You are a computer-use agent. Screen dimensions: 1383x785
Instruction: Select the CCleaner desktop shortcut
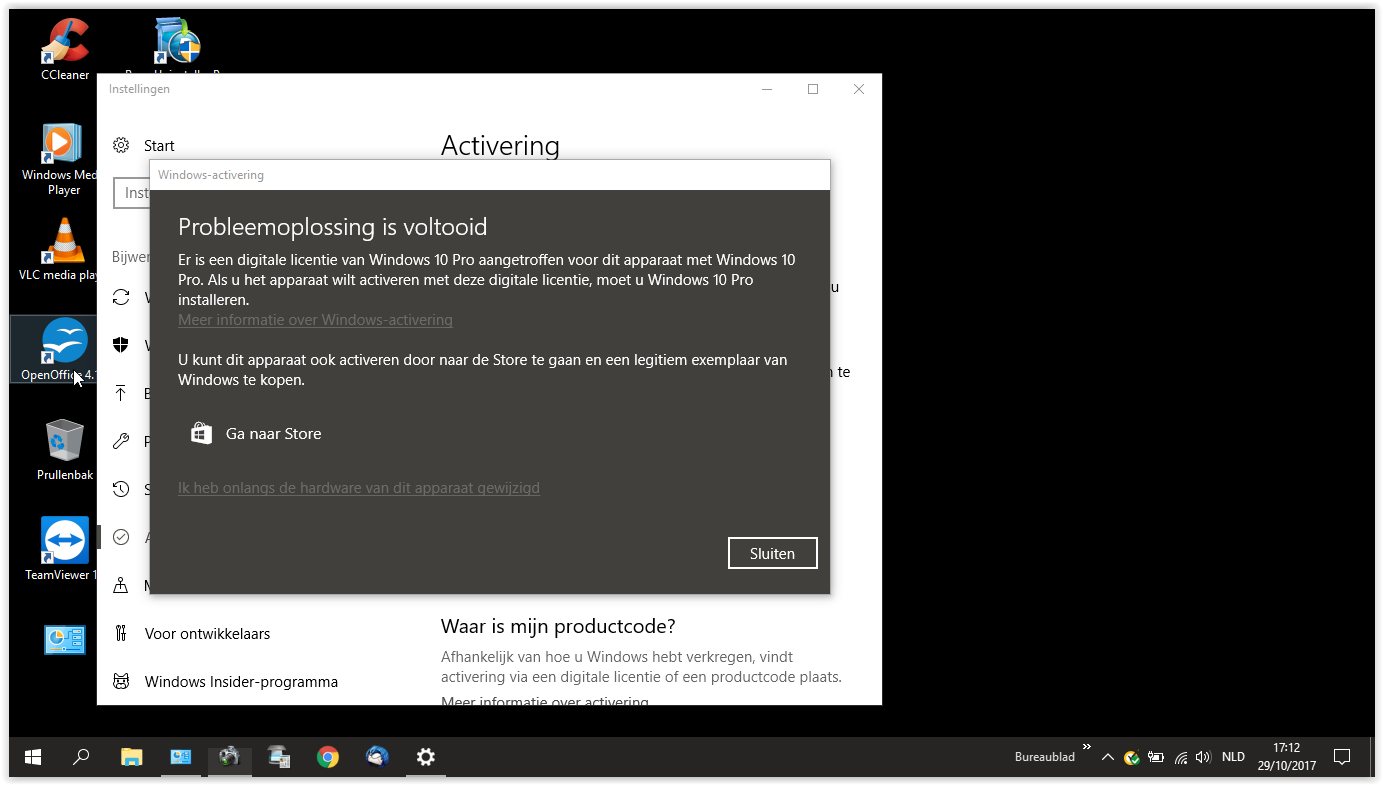click(65, 49)
